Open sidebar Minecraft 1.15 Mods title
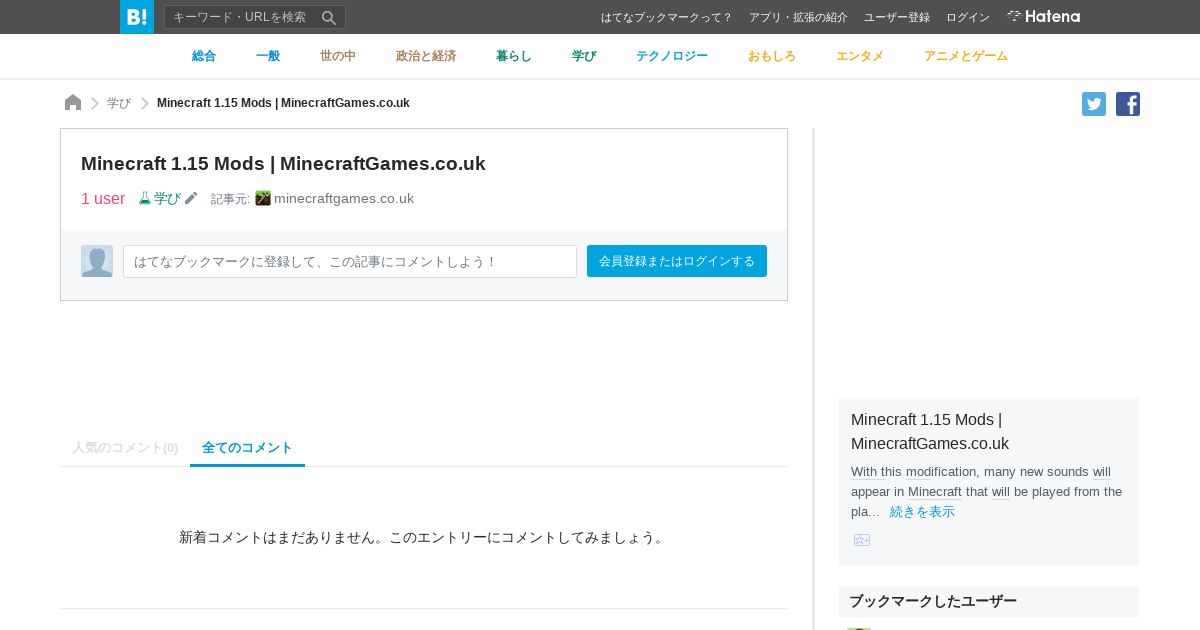Screen dimensions: 1200x630 930,431
